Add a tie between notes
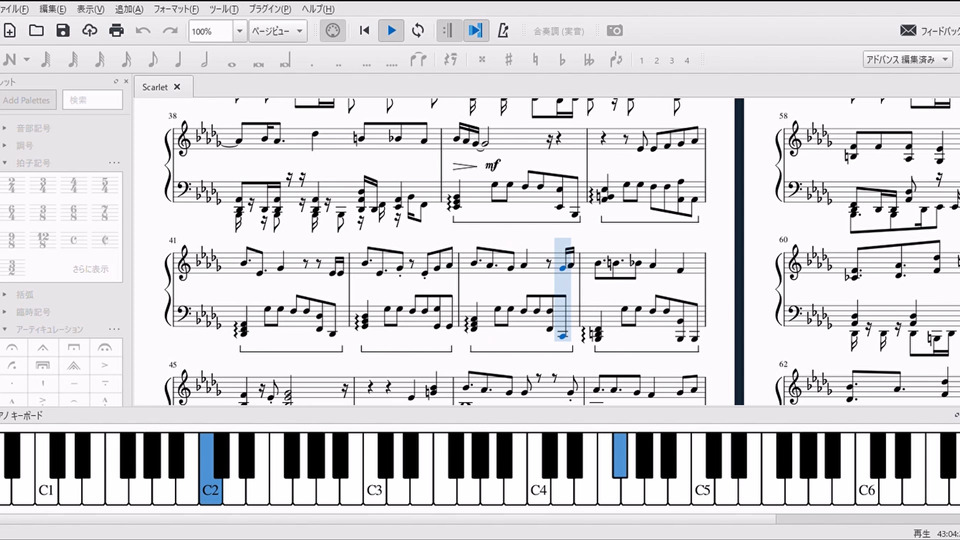This screenshot has height=540, width=960. coord(418,59)
